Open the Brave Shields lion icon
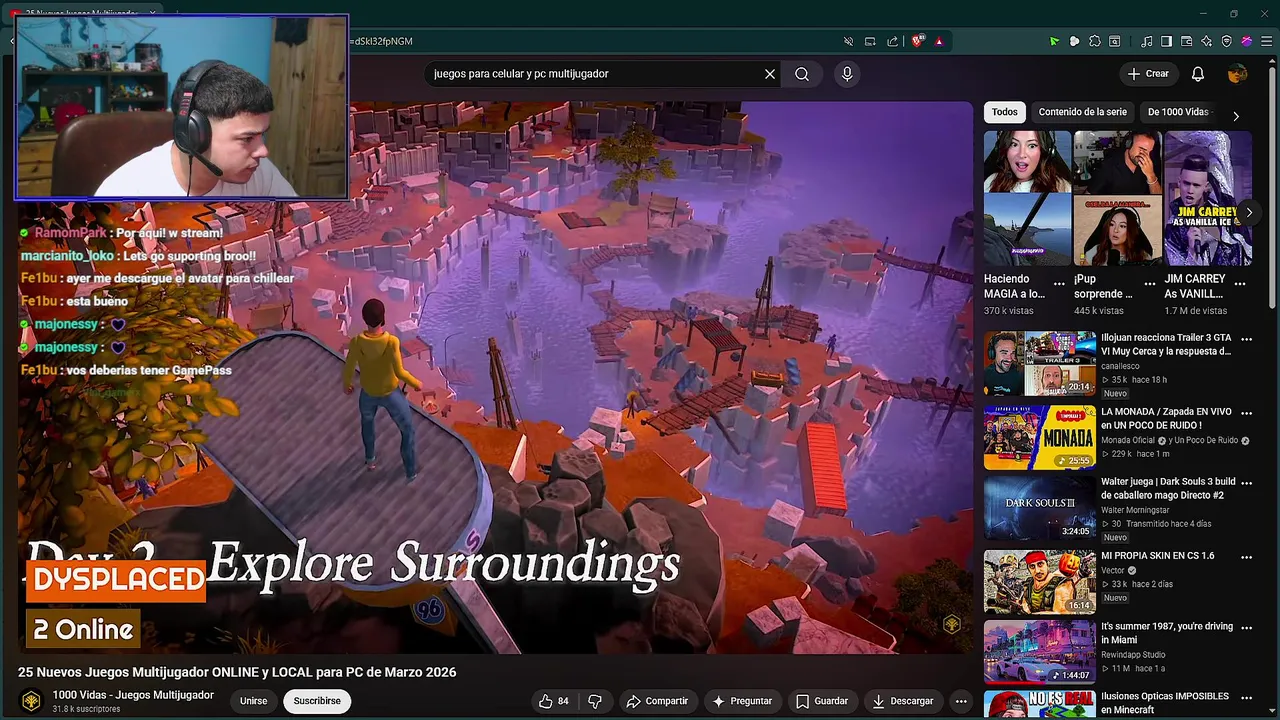This screenshot has width=1280, height=720. point(917,41)
